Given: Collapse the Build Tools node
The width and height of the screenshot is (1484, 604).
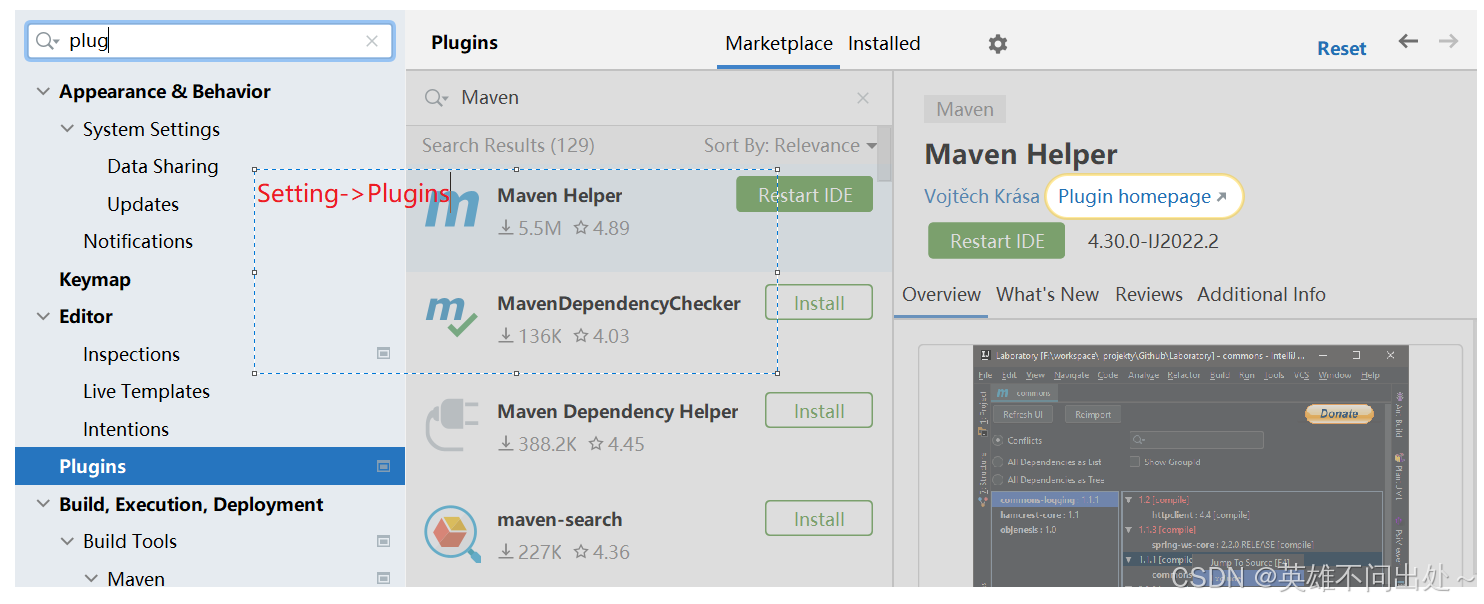Looking at the screenshot, I should [x=67, y=542].
